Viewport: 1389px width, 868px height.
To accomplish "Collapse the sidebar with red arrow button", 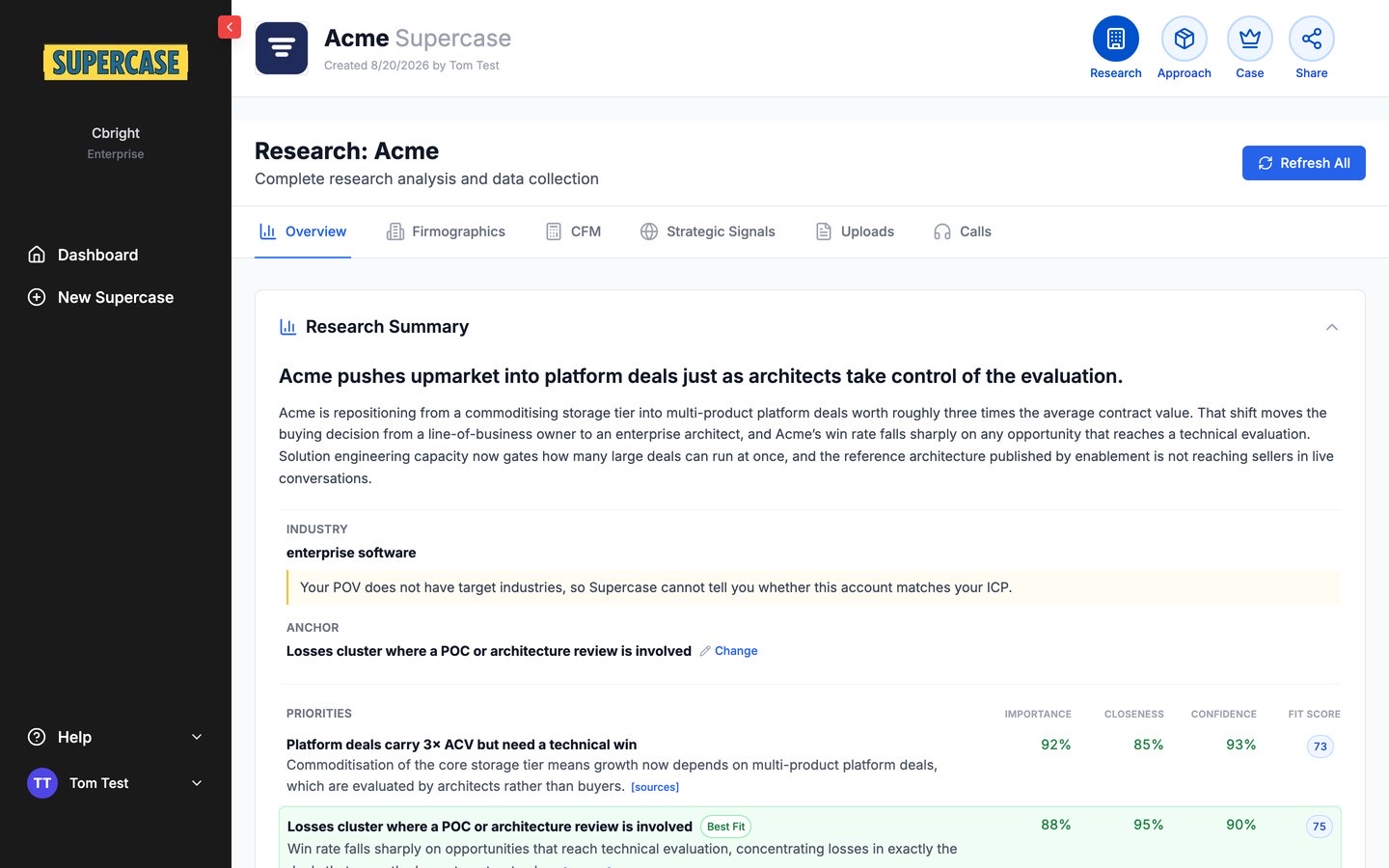I will point(230,27).
